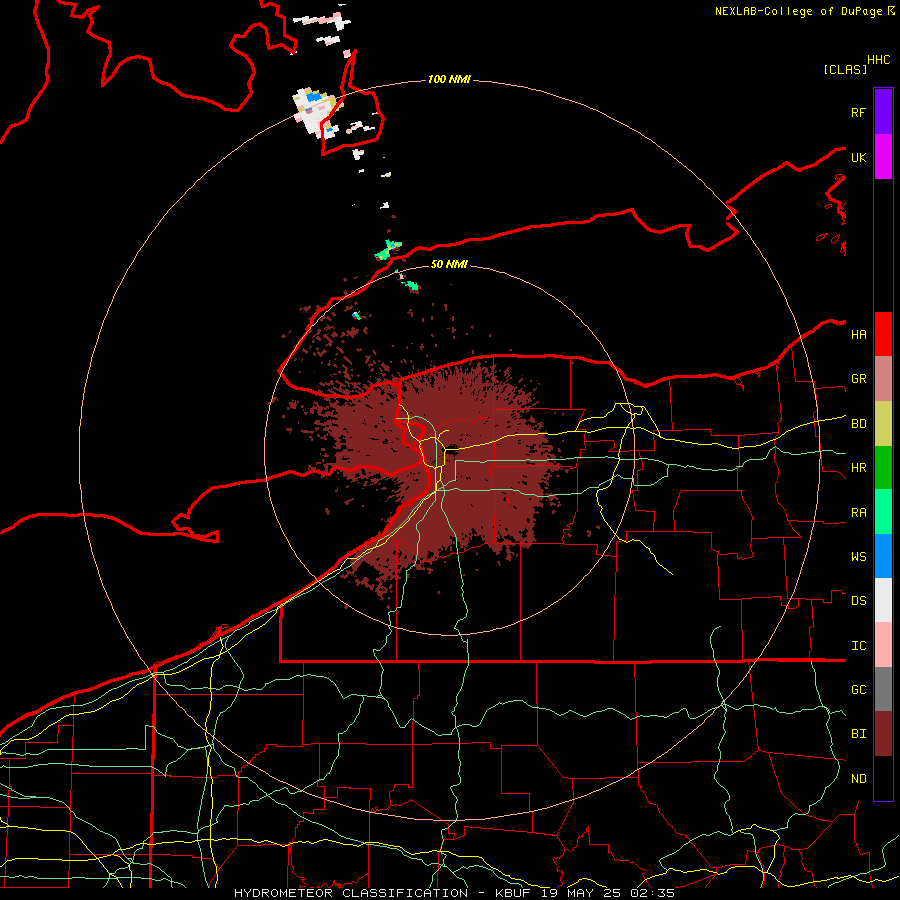Click the '50 NMI' range ring label

tap(449, 264)
